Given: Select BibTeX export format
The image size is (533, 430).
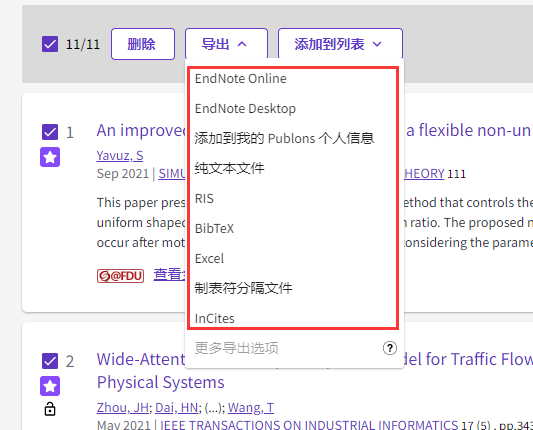Looking at the screenshot, I should pos(293,228).
